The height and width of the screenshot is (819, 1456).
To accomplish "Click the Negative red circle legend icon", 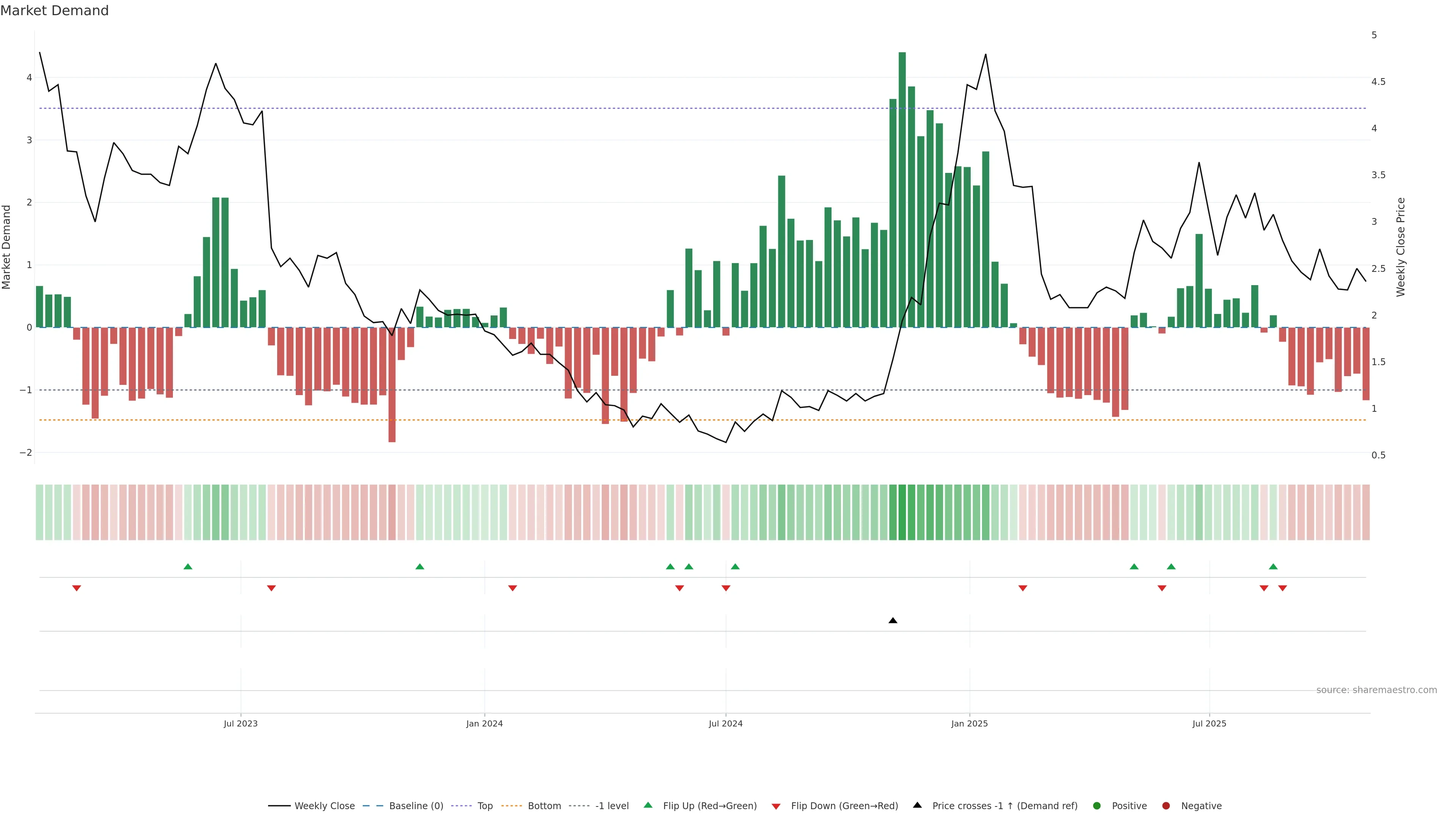I will tap(1166, 805).
